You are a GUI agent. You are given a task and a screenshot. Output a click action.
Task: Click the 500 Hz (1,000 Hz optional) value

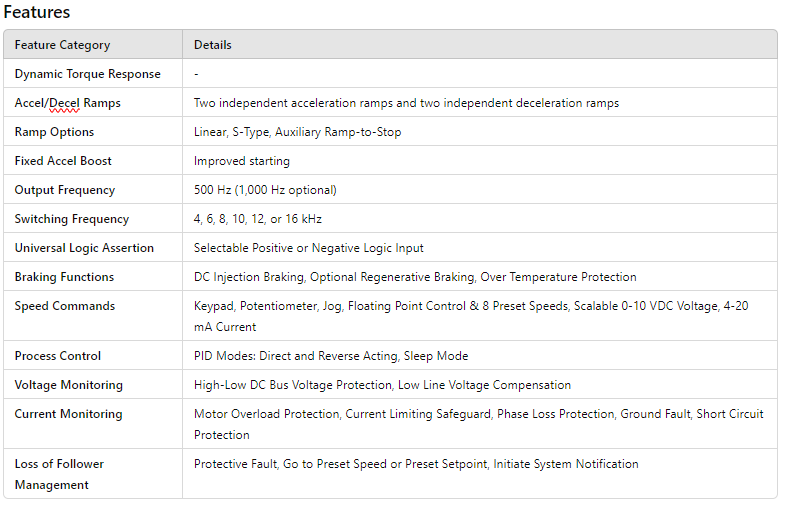click(x=265, y=190)
